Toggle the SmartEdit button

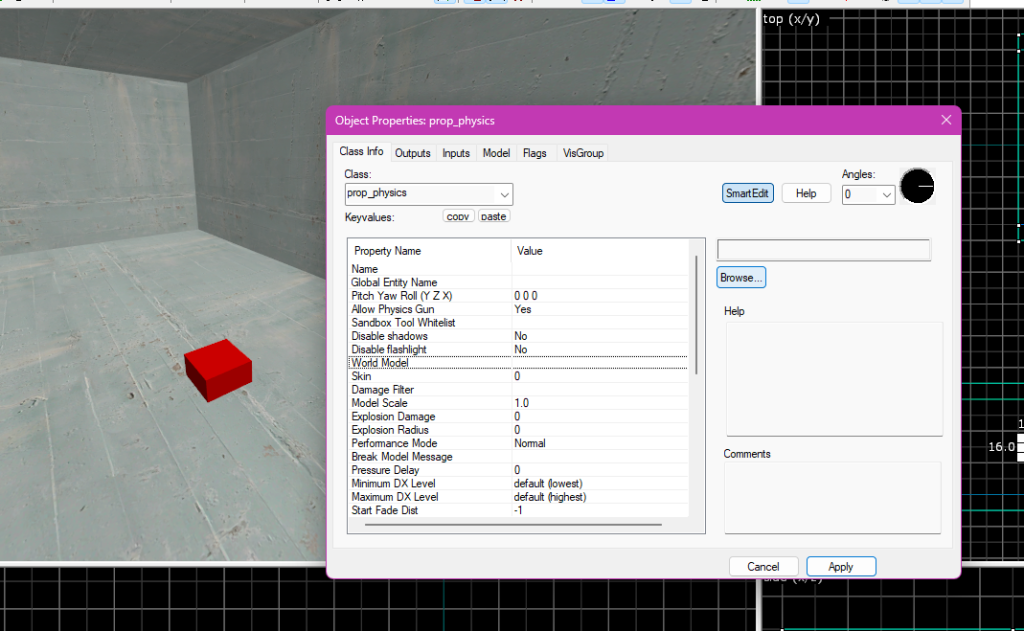(x=747, y=193)
